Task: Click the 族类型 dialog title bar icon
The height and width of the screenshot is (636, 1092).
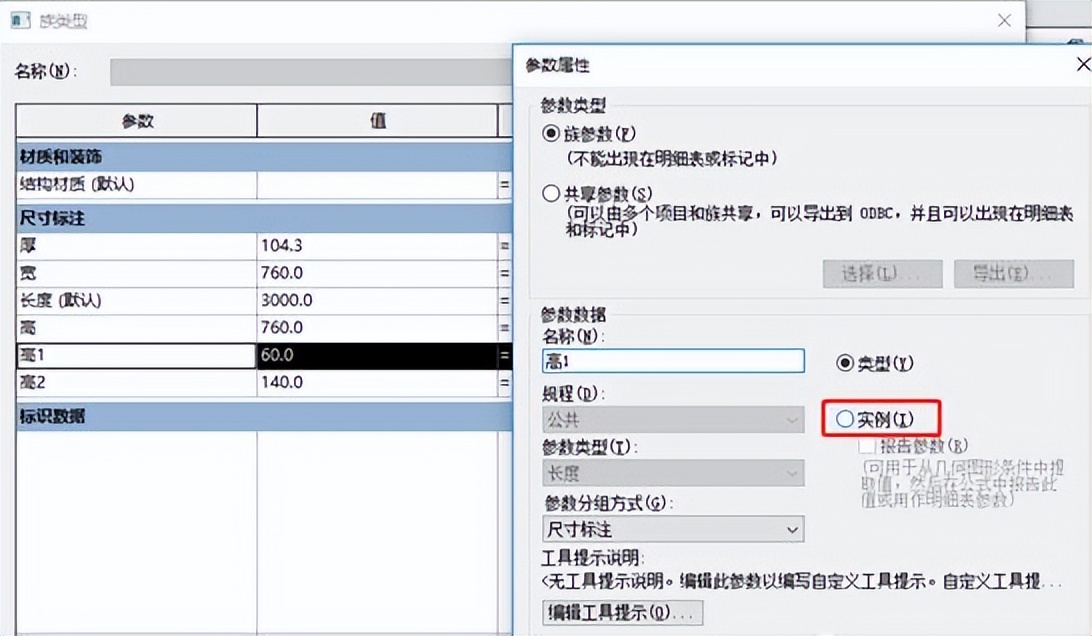Action: pos(20,20)
